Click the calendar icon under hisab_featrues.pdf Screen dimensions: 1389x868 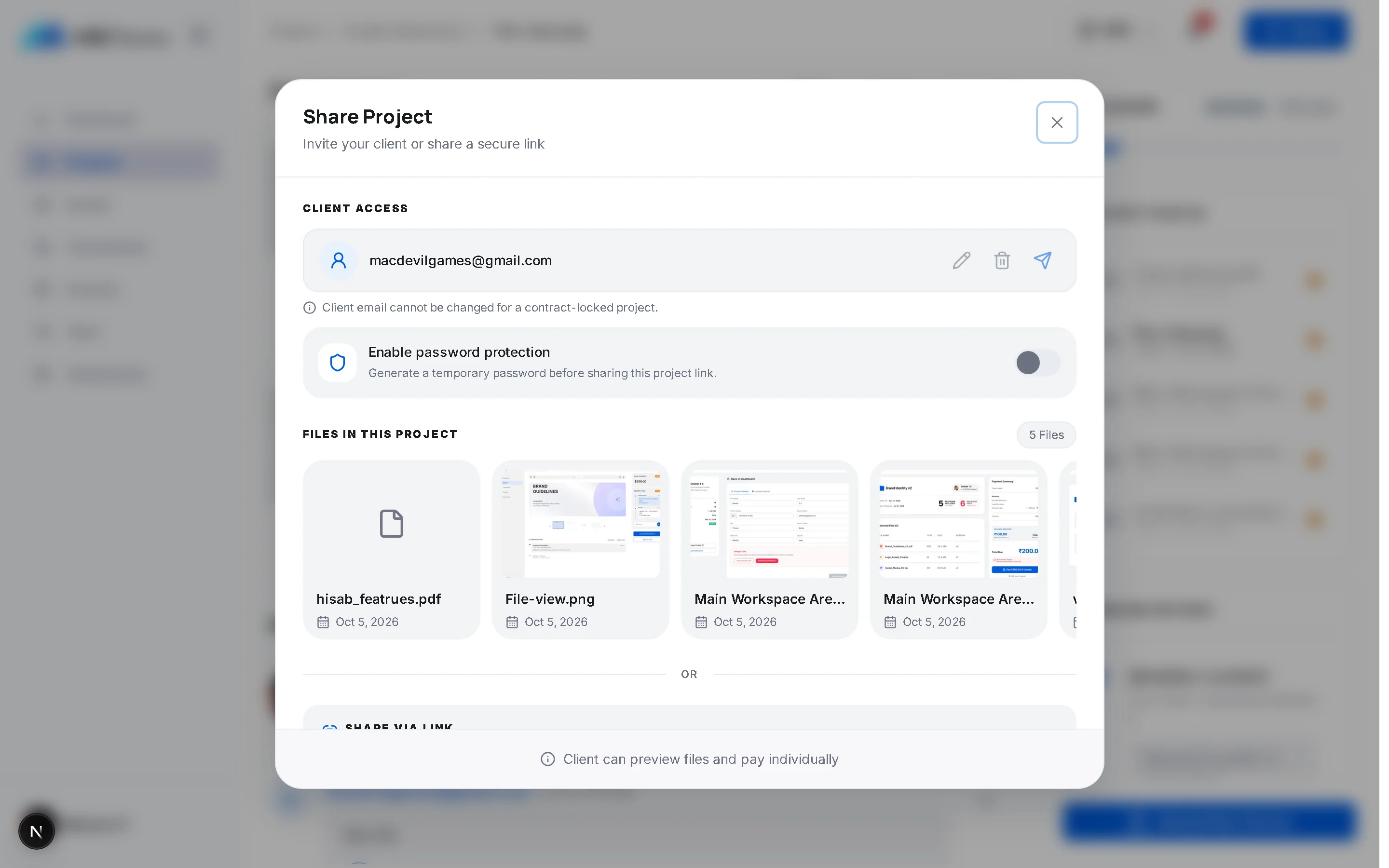click(x=323, y=622)
